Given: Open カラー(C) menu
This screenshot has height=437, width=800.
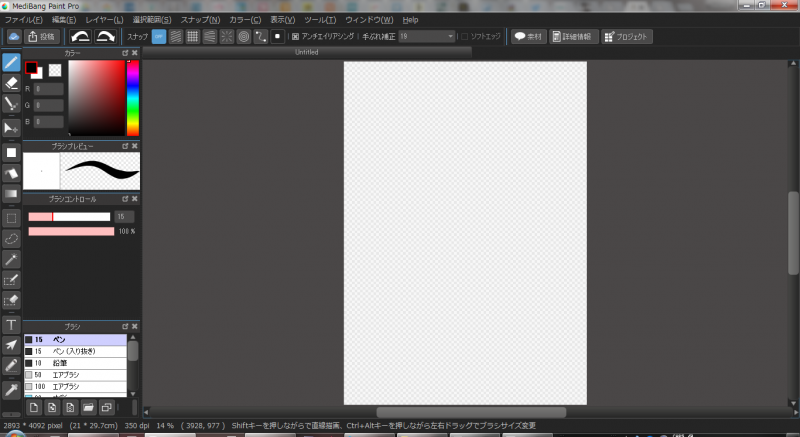Looking at the screenshot, I should tap(245, 20).
